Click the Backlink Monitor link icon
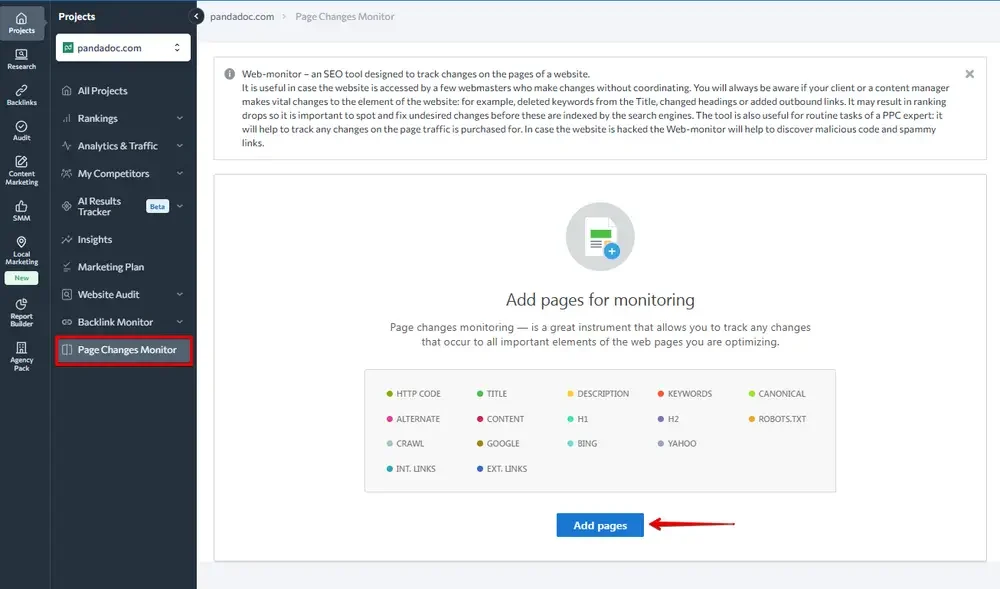 66,322
